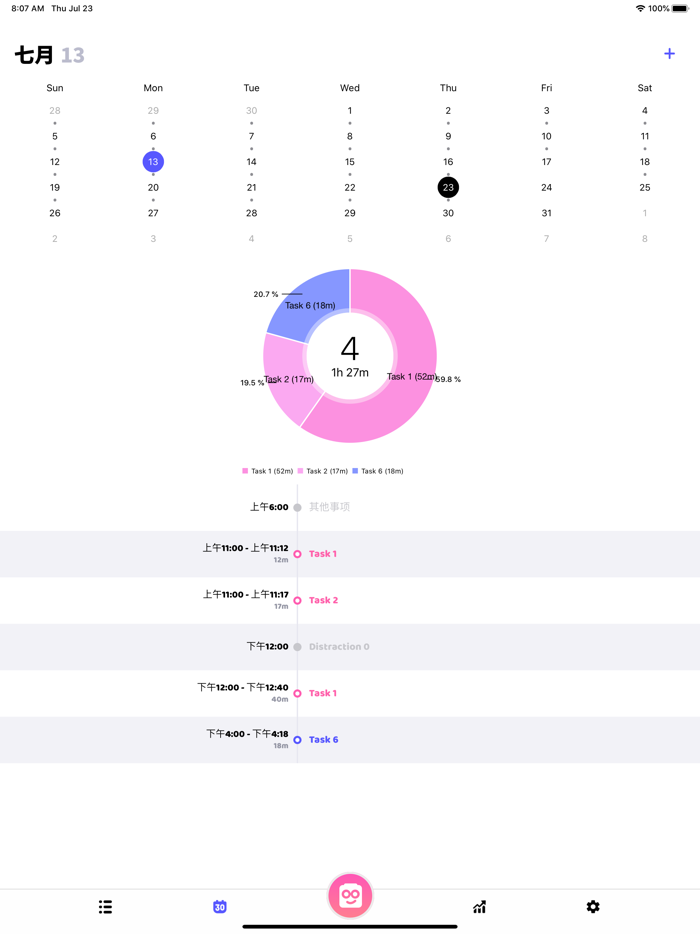Open the settings gear icon
700x934 pixels.
click(593, 906)
